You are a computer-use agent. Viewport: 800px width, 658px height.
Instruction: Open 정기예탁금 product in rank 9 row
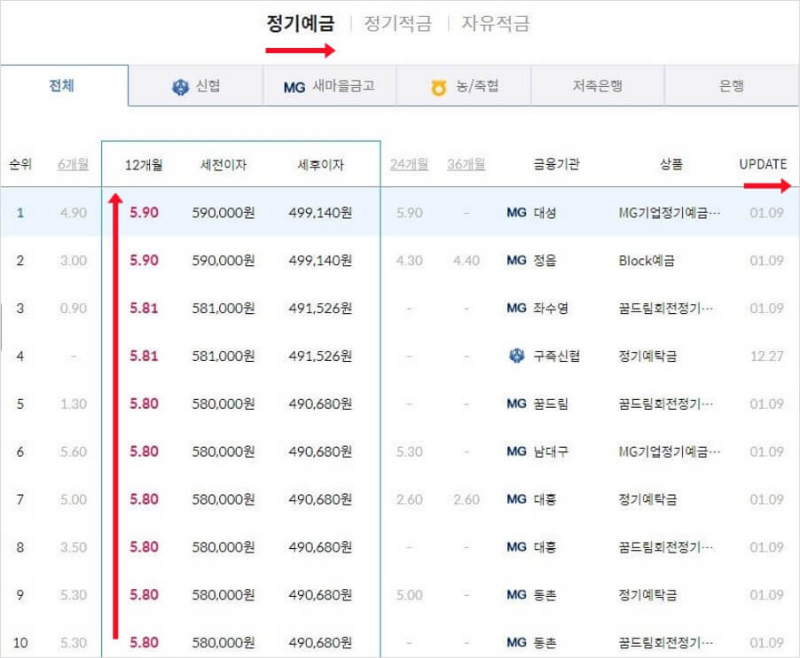click(x=648, y=595)
